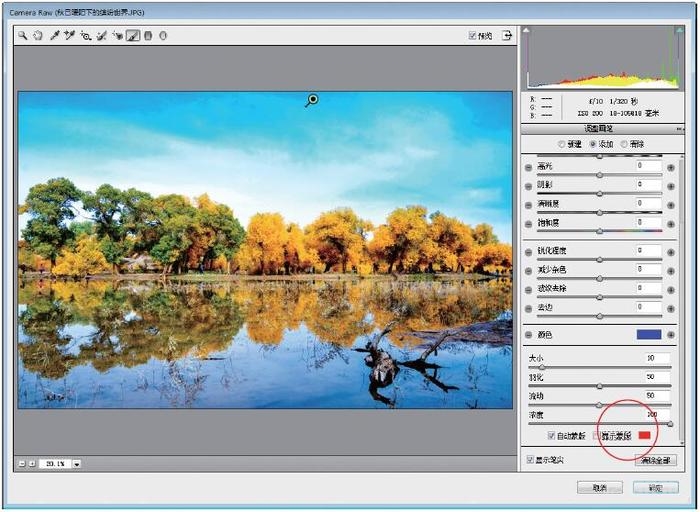The width and height of the screenshot is (700, 512).
Task: Open the adjustment brush panel menu
Action: click(679, 129)
